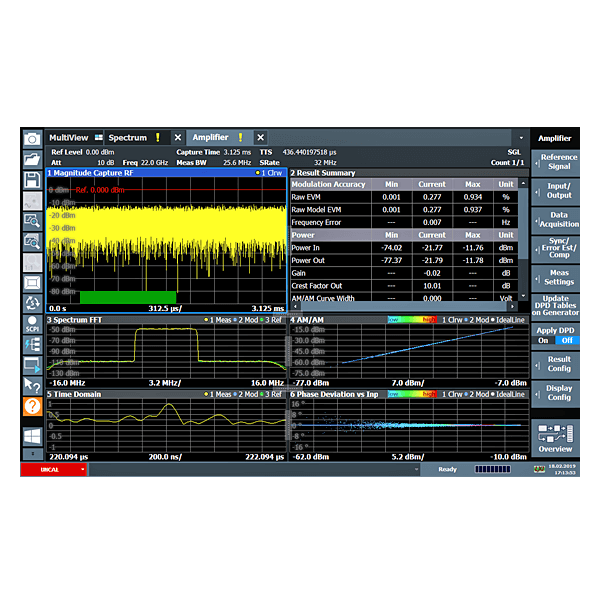Screen dimensions: 600x600
Task: Click the LXI status icon in status bar
Action: pos(539,469)
